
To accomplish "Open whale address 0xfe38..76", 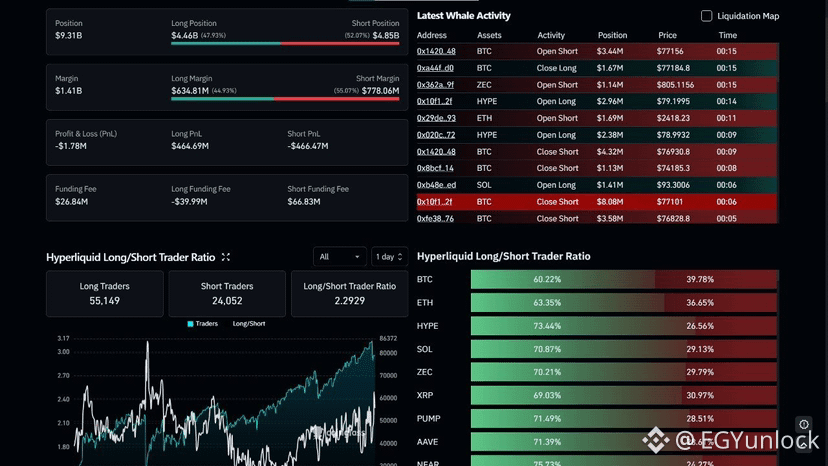I will 435,219.
